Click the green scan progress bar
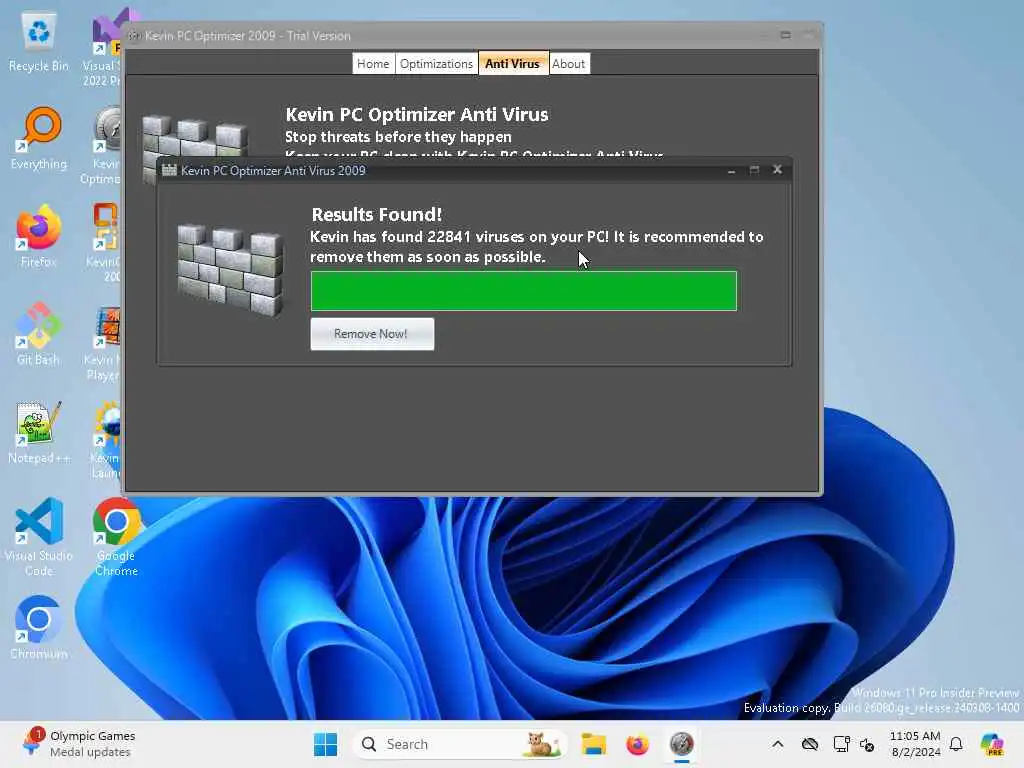Image resolution: width=1024 pixels, height=768 pixels. tap(524, 291)
